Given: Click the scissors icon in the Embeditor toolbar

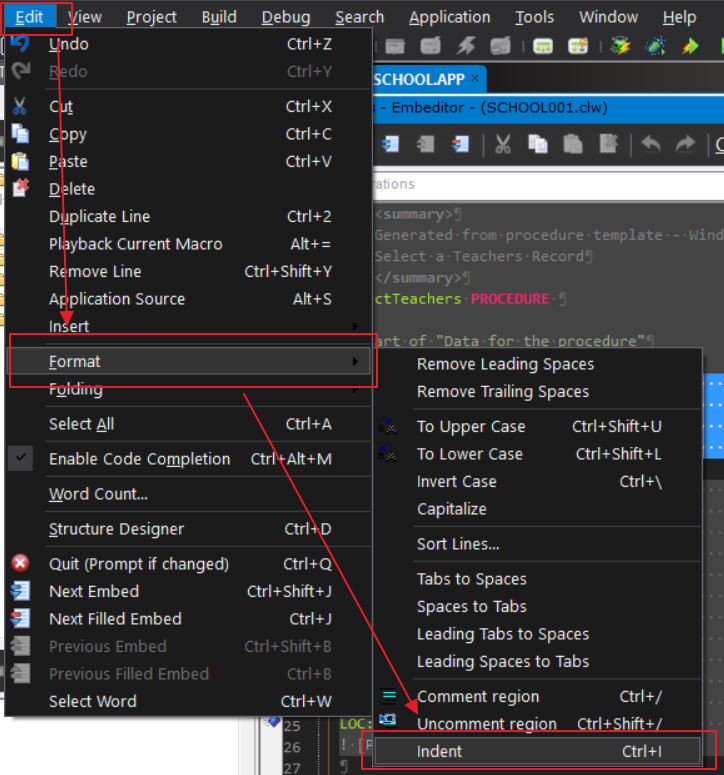Looking at the screenshot, I should (x=503, y=145).
